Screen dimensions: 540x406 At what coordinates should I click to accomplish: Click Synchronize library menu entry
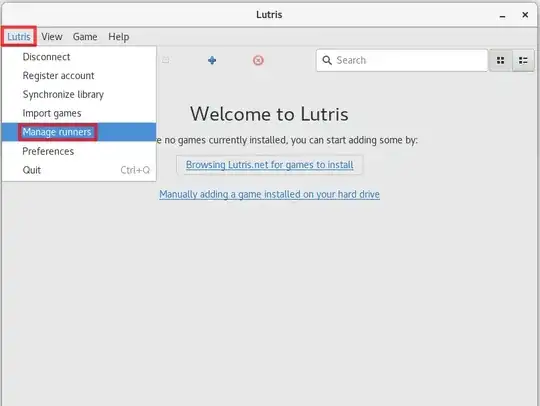[79, 94]
